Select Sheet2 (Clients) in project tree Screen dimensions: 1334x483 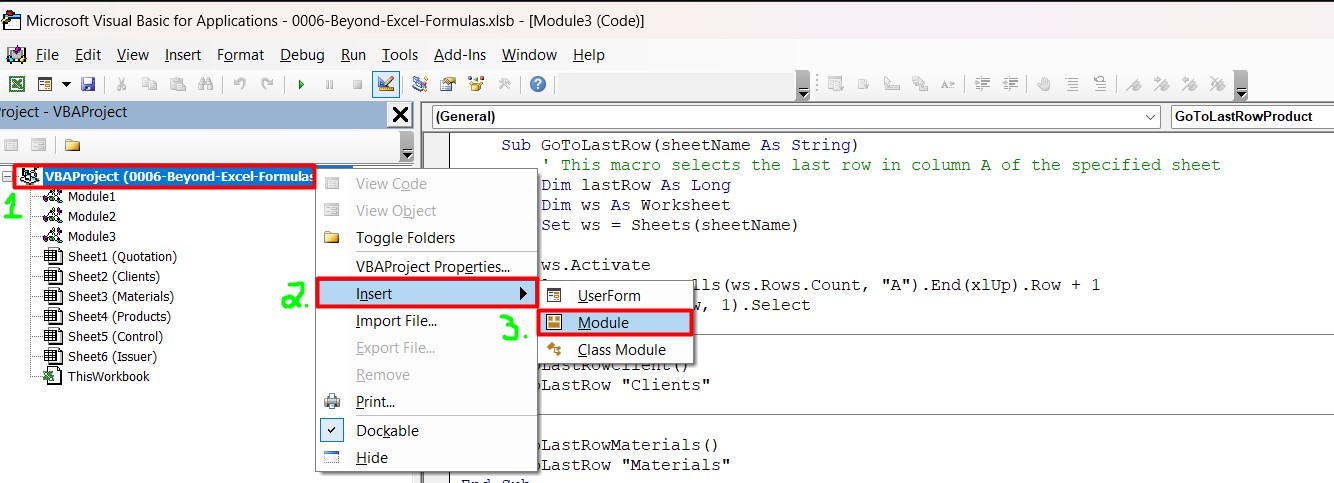click(113, 277)
